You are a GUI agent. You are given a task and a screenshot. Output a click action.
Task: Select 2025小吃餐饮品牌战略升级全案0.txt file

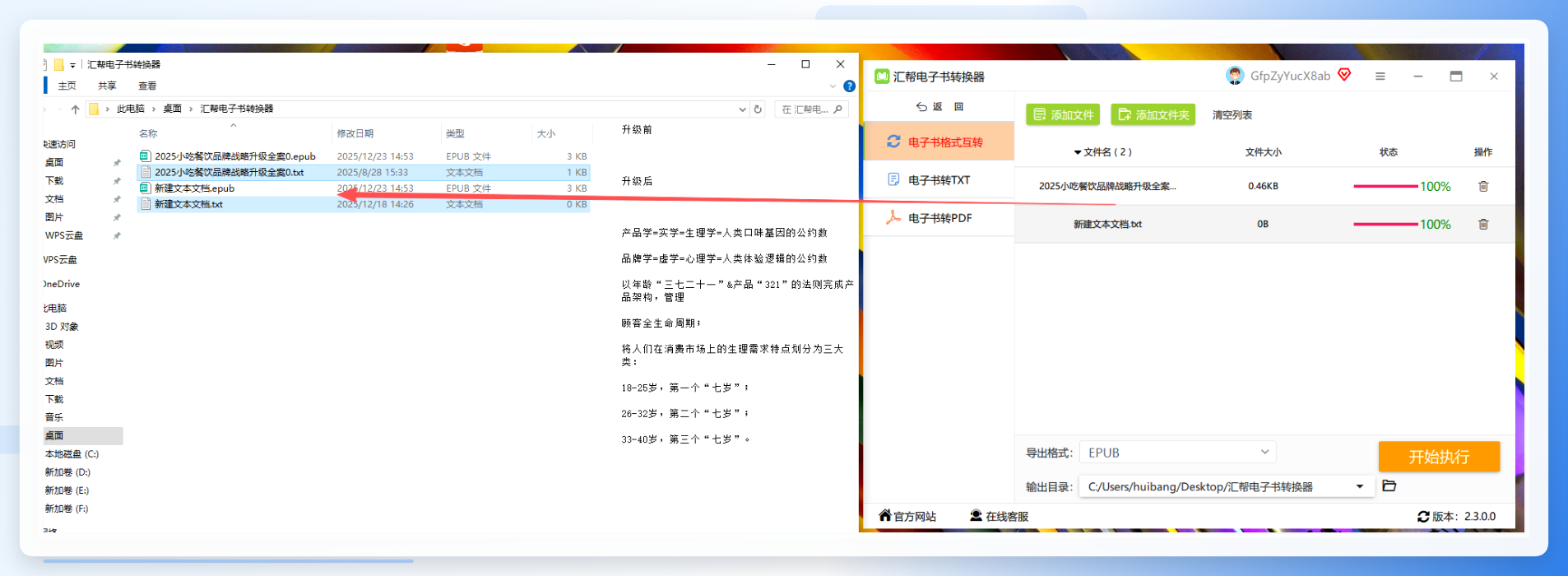364,172
